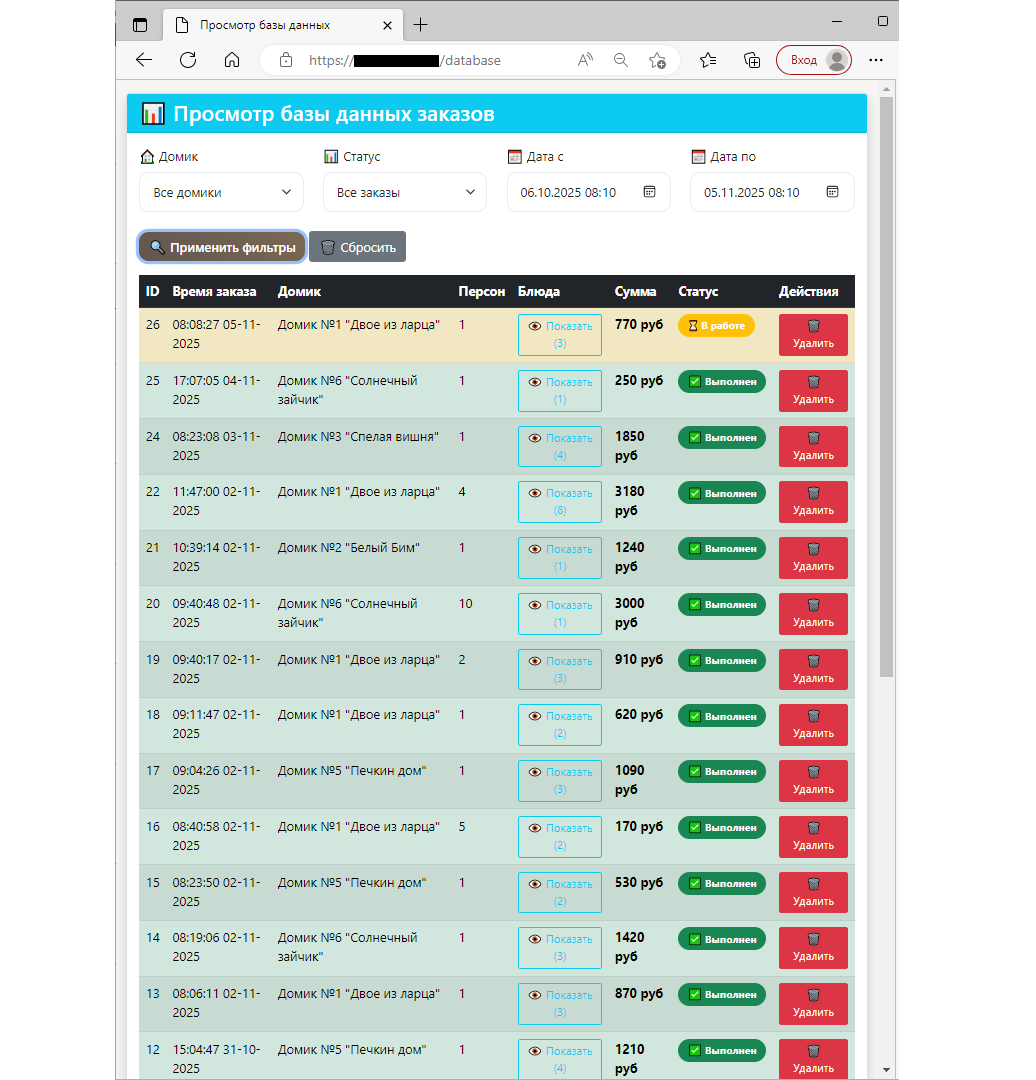1036x1080 pixels.
Task: Activate the Read aloud icon
Action: tap(585, 60)
